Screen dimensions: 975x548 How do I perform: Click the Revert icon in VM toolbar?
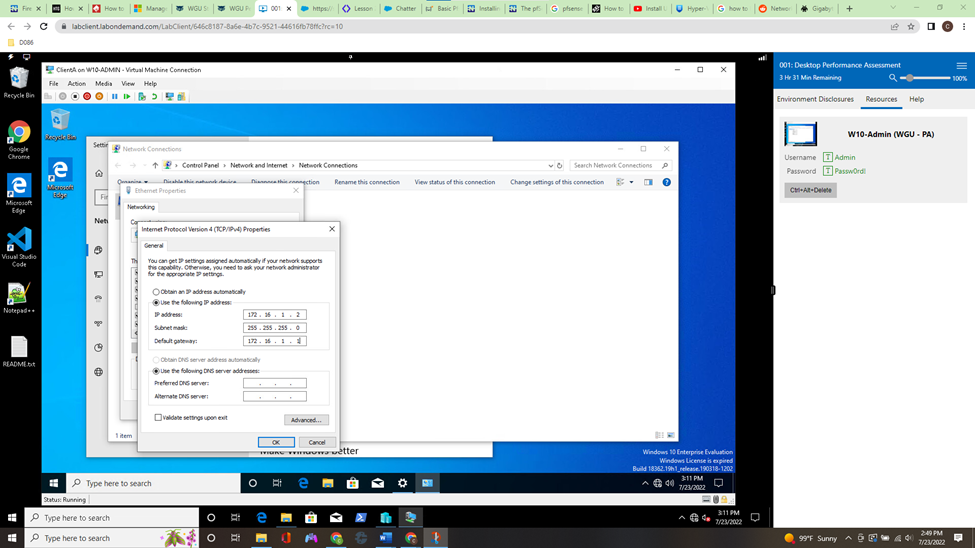154,96
